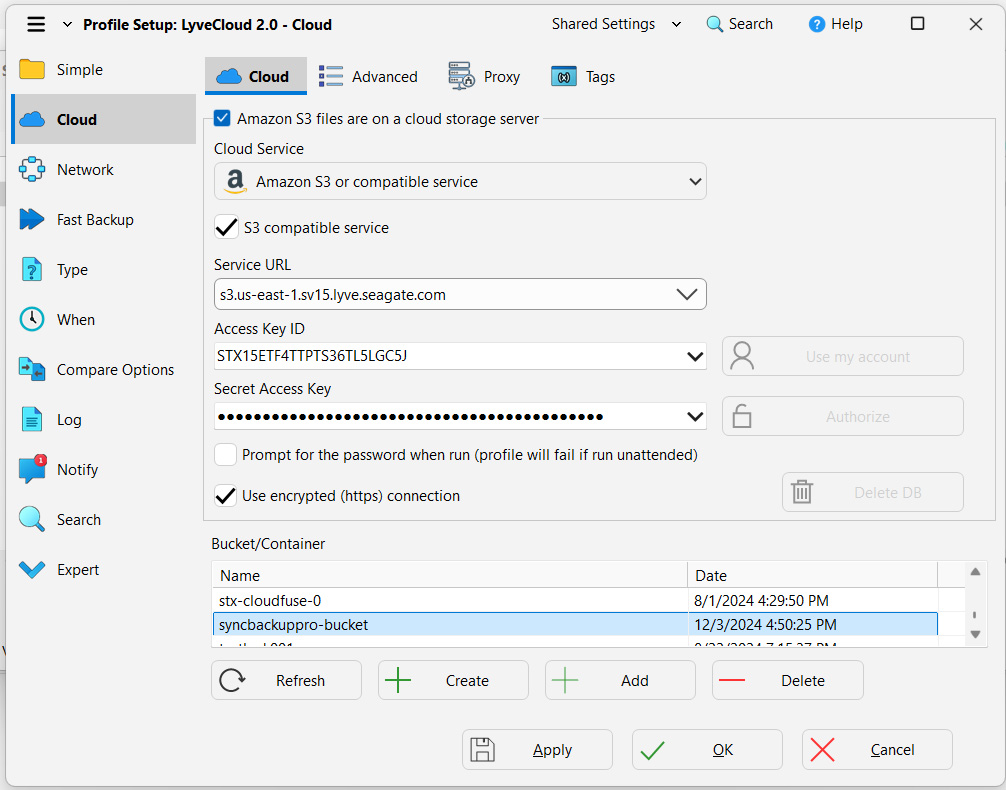Image resolution: width=1006 pixels, height=790 pixels.
Task: Click the blue cloud icon on Cloud tab
Action: (x=229, y=76)
